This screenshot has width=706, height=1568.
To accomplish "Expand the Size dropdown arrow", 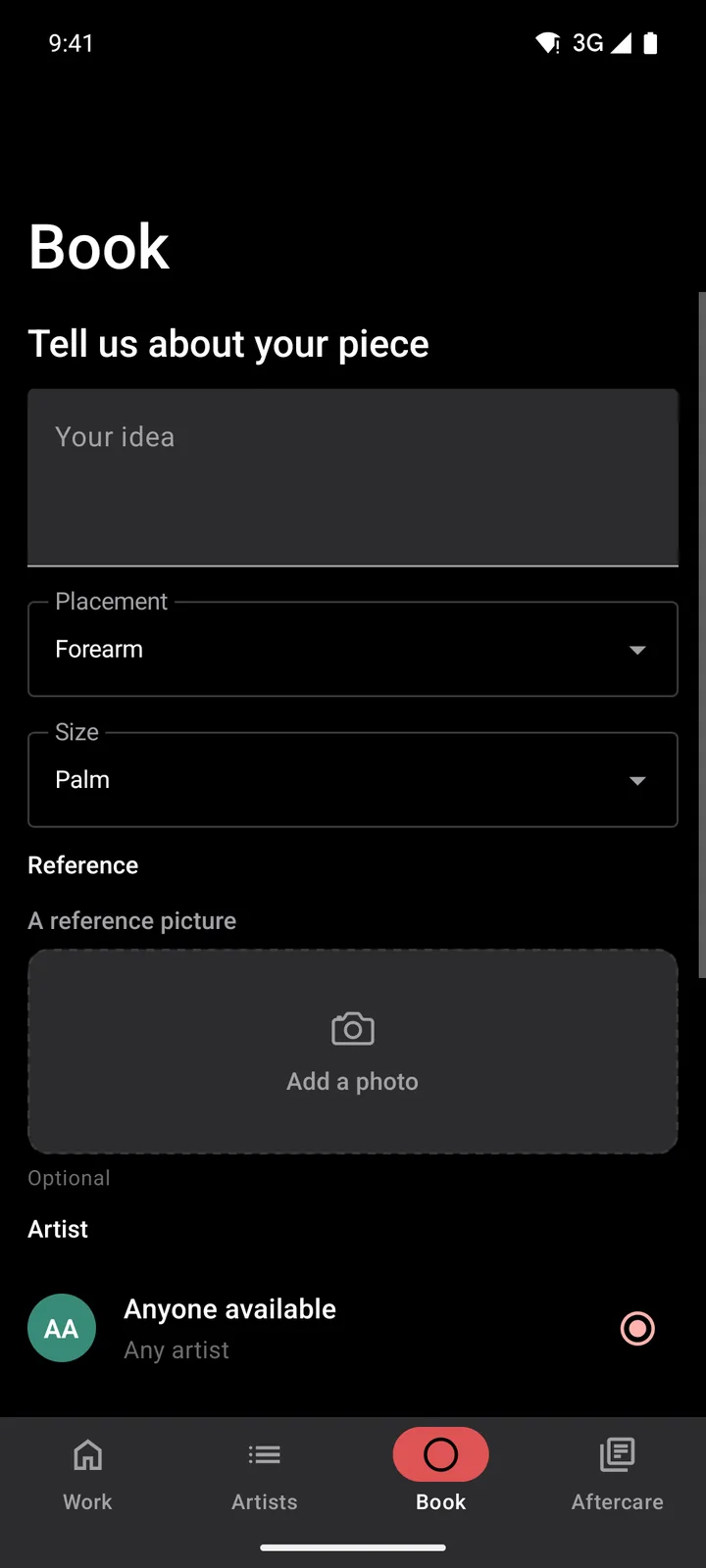I will [637, 780].
